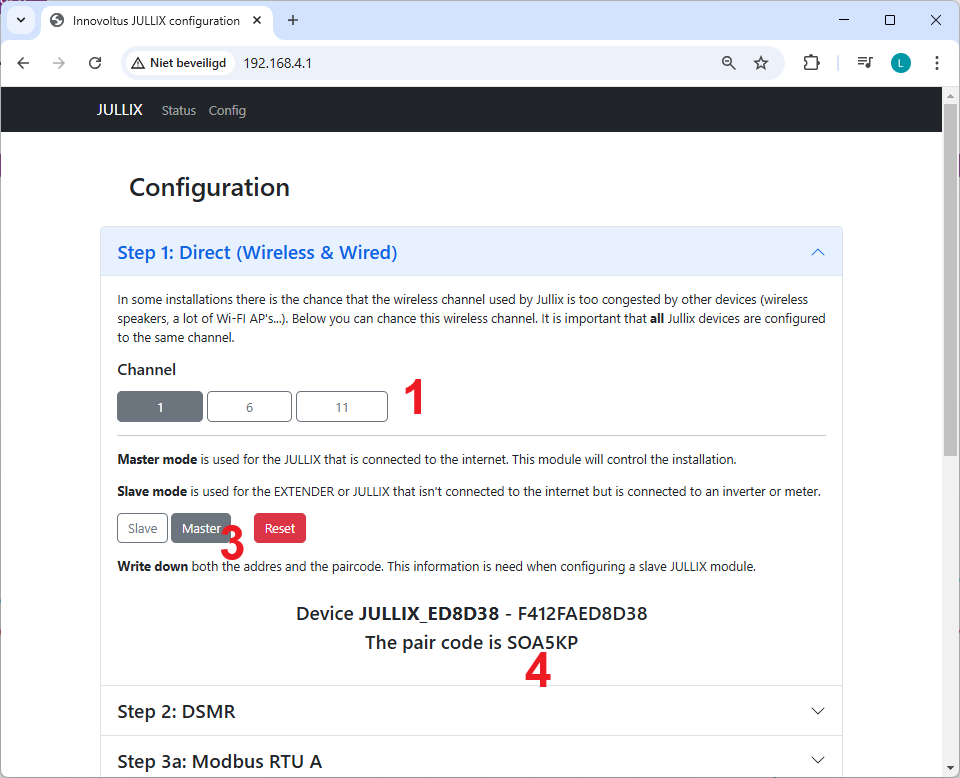Select wireless channel 1
The height and width of the screenshot is (778, 960).
160,407
